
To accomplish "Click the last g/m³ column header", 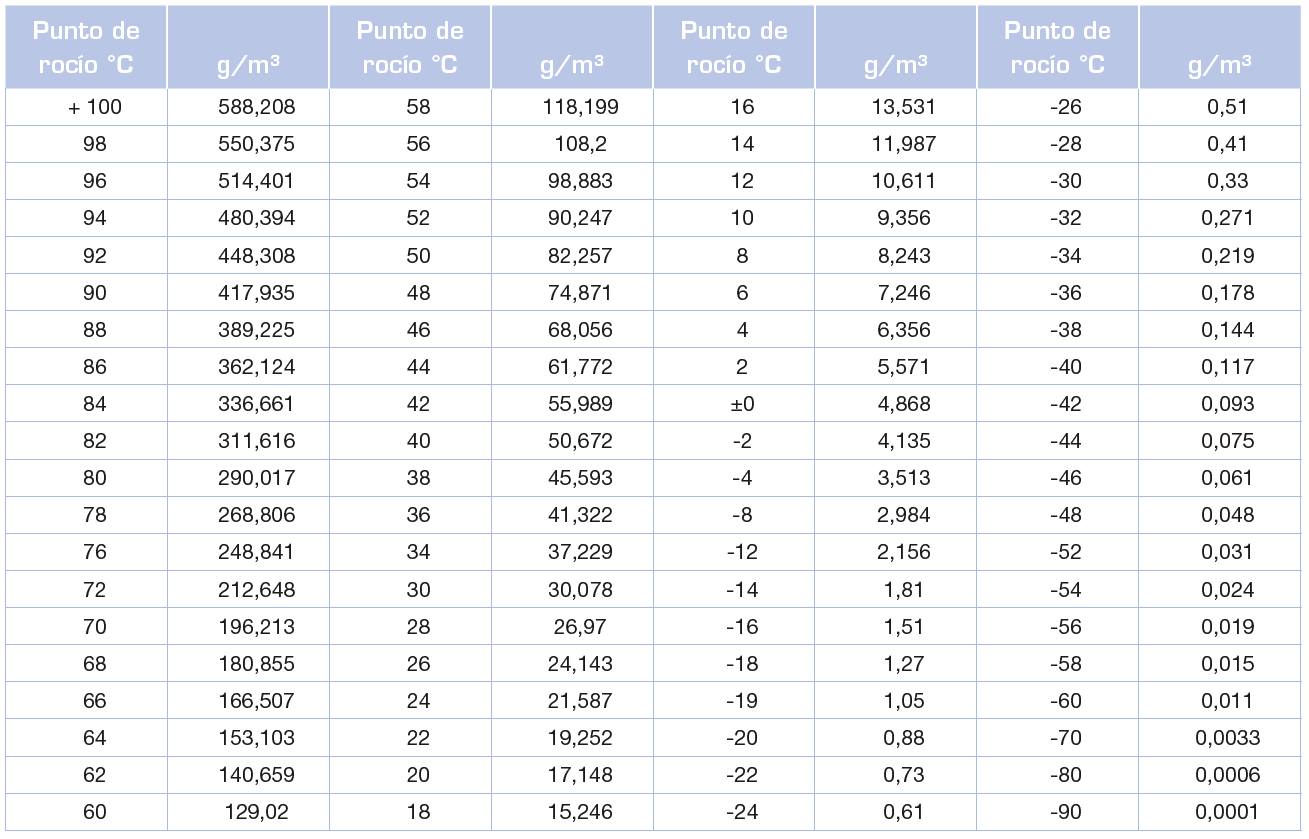I will point(1220,66).
